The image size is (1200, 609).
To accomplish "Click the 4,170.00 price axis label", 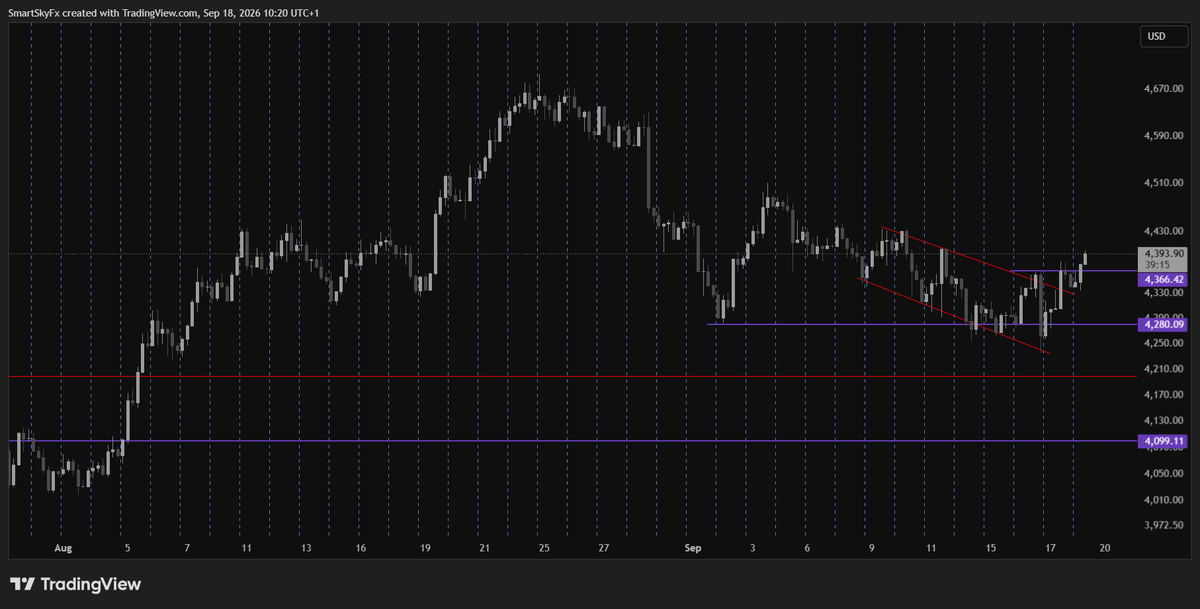I will pos(1163,395).
